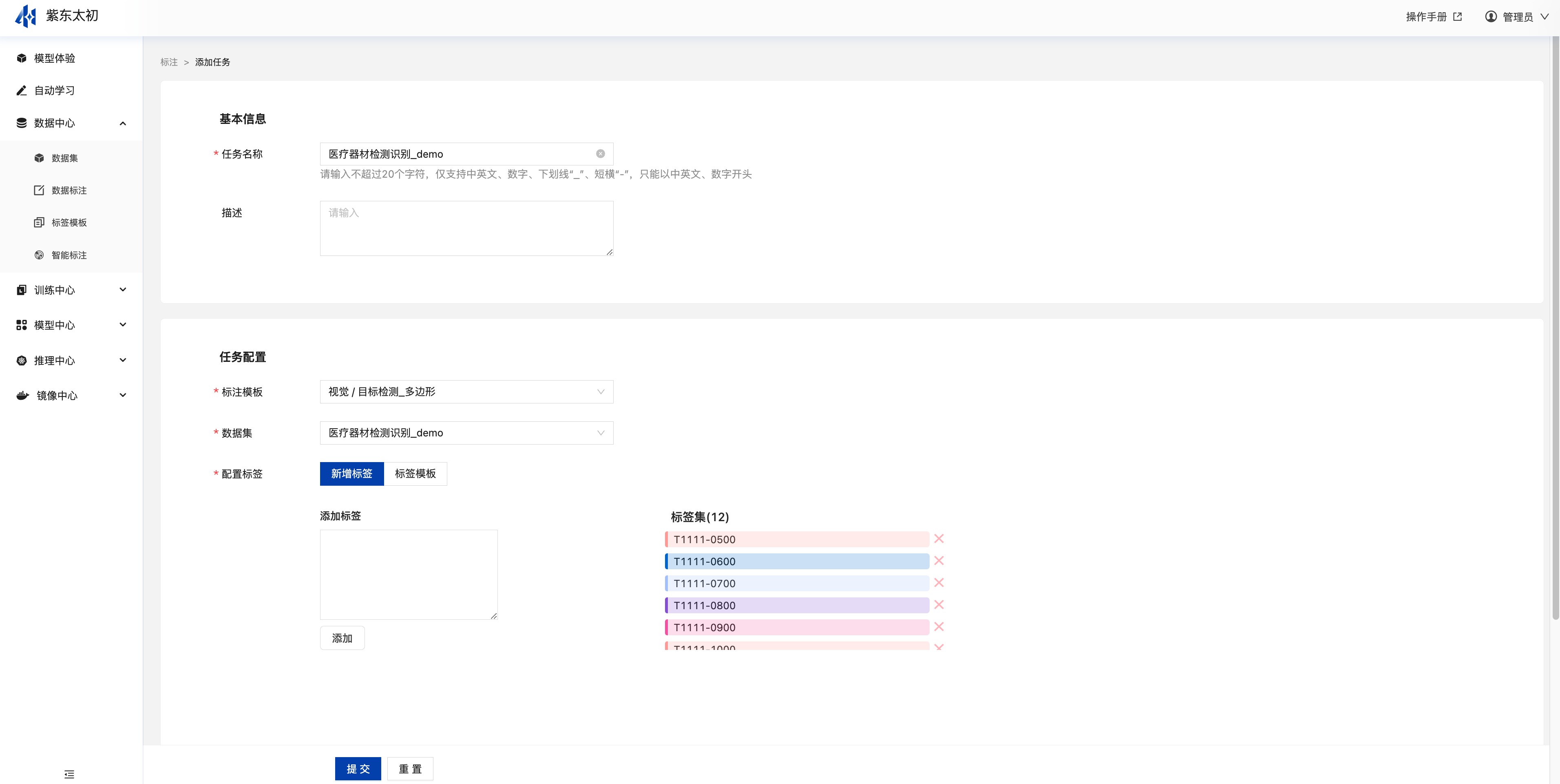Click into the 添加标签 textarea
The height and width of the screenshot is (784, 1560).
click(x=409, y=575)
